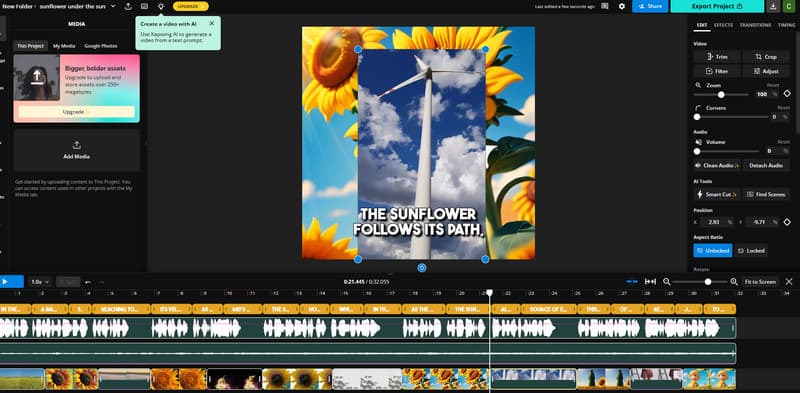The height and width of the screenshot is (393, 800).
Task: Click the upload icon beside project title
Action: (128, 6)
